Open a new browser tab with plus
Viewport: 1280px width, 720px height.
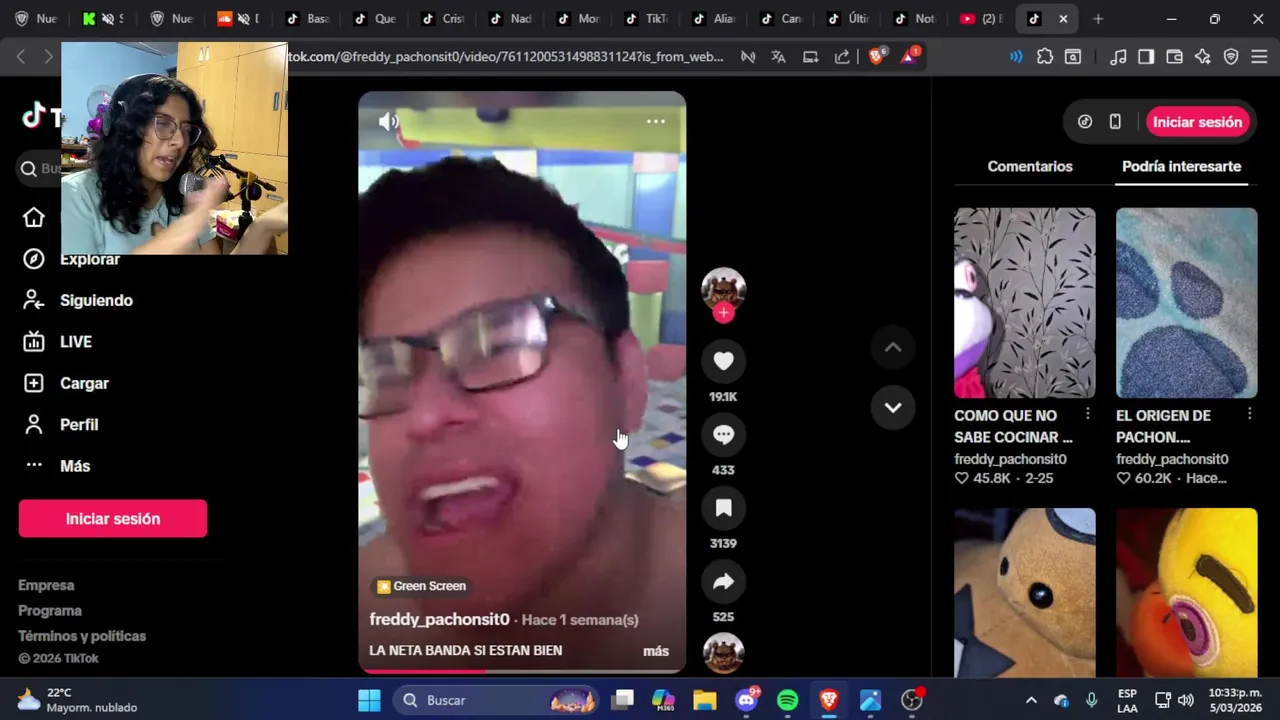coord(1098,19)
